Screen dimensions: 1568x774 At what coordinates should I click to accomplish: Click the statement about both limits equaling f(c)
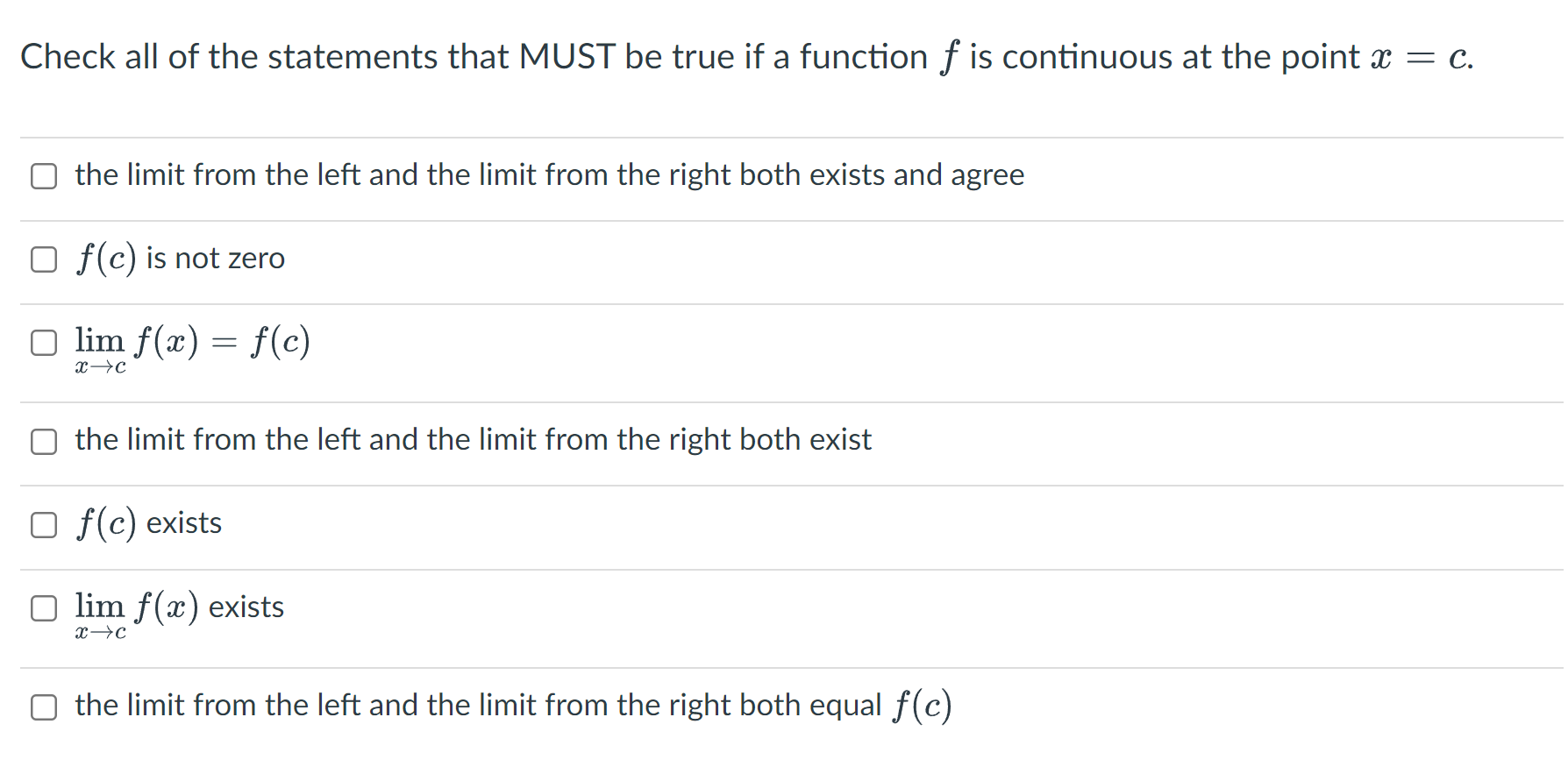[511, 707]
